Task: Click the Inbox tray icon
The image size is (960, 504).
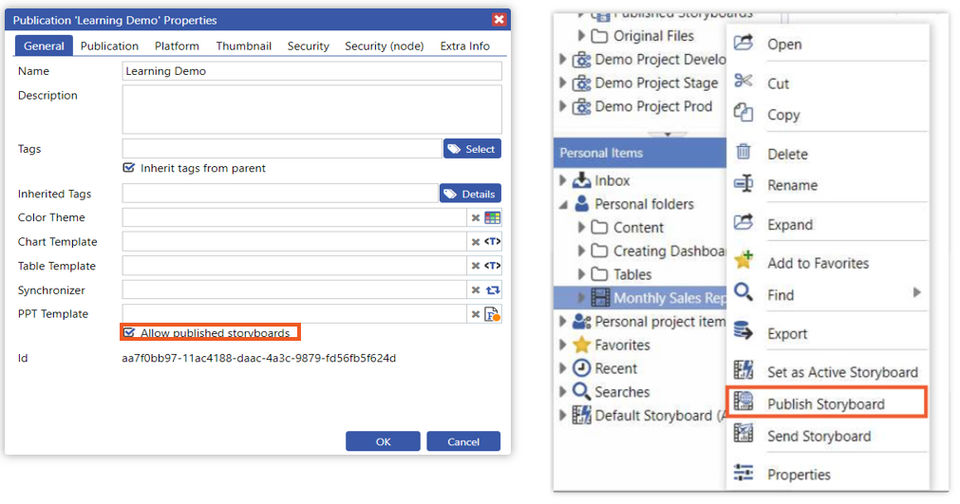Action: click(x=582, y=181)
